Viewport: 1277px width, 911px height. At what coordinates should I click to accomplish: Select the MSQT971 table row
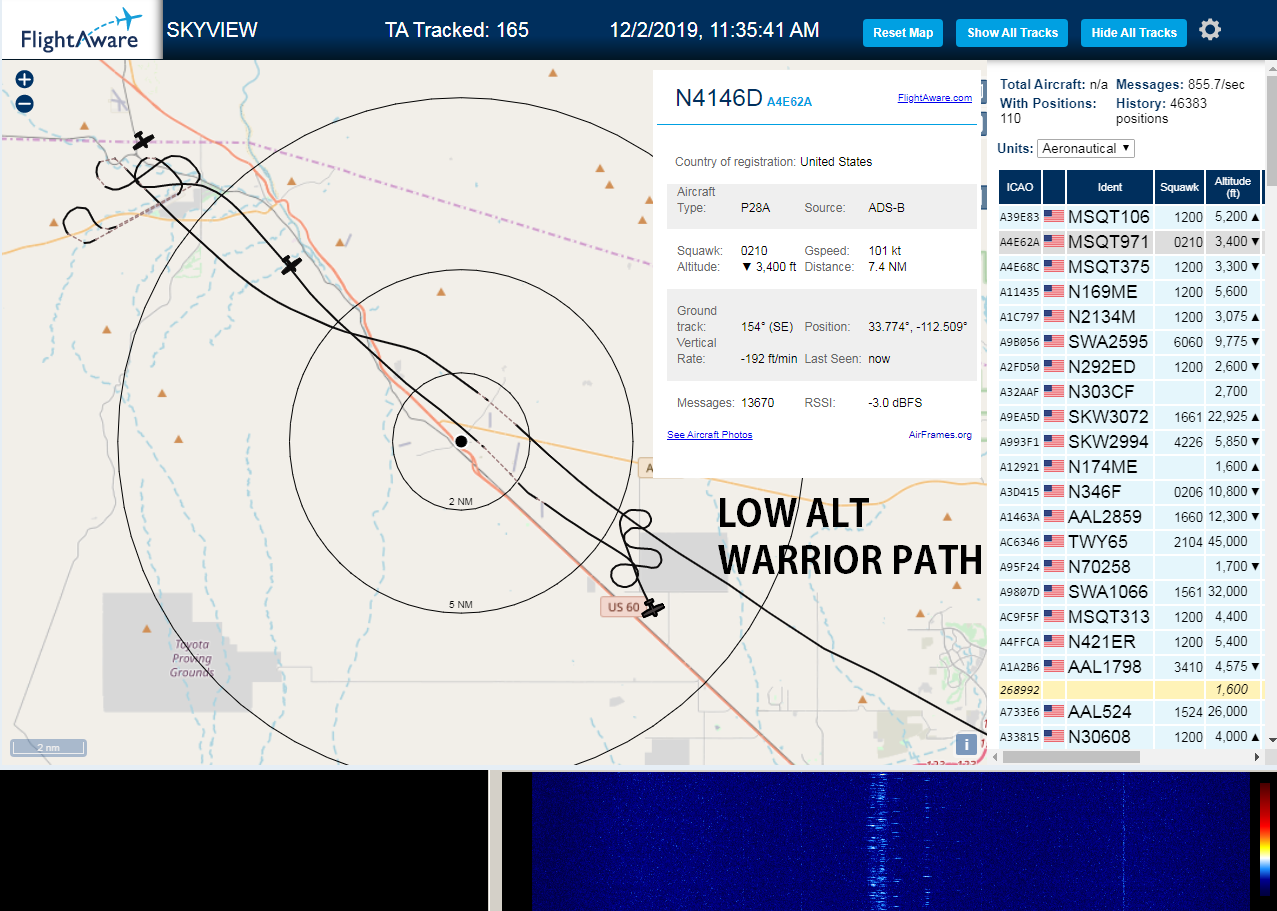(1130, 241)
